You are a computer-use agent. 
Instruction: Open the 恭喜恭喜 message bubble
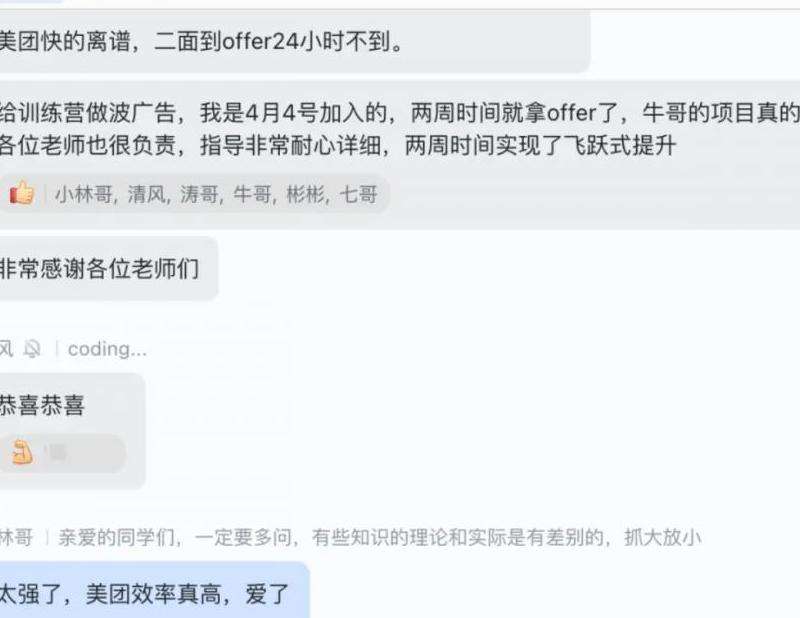(x=72, y=431)
